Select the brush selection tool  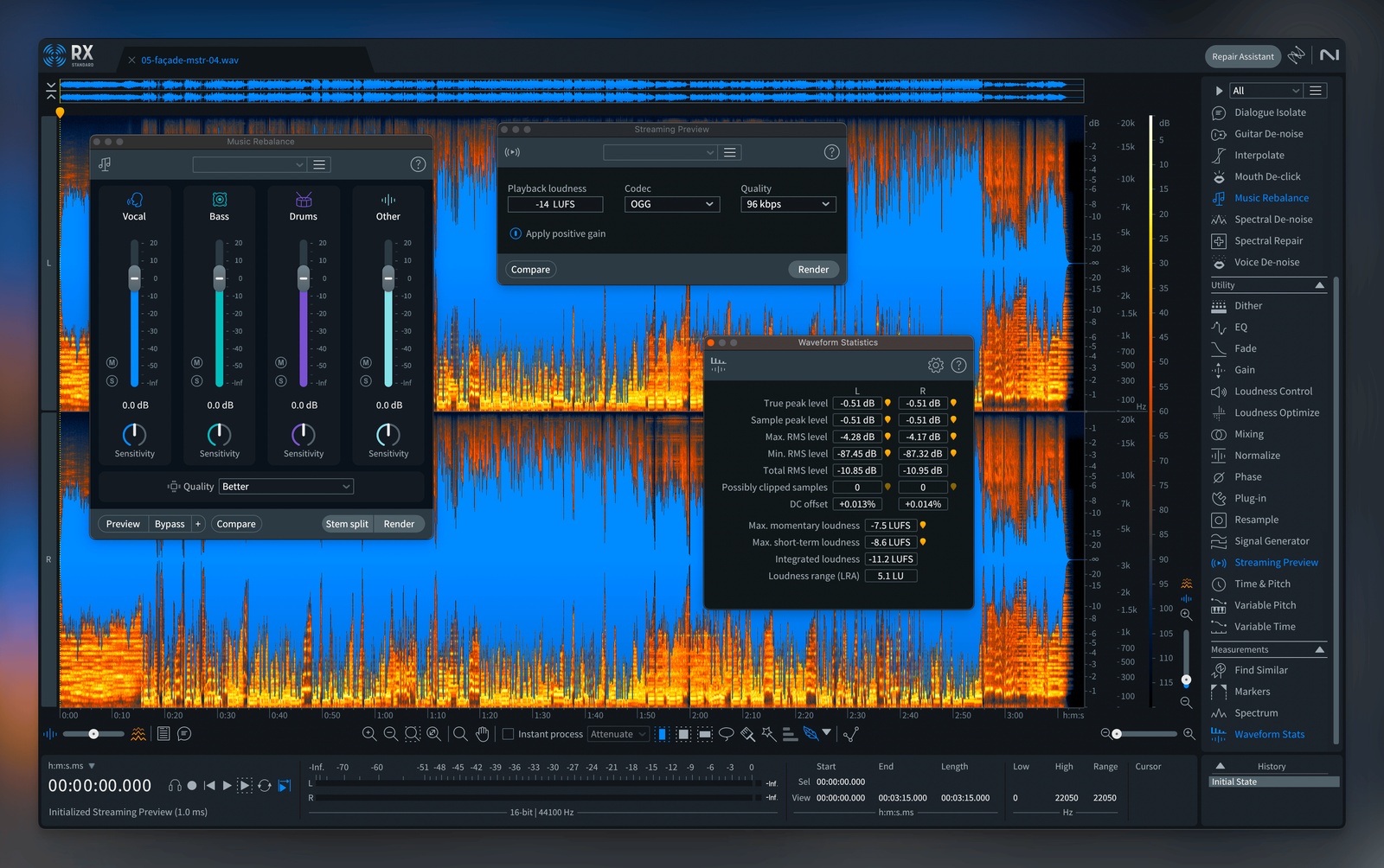[747, 734]
